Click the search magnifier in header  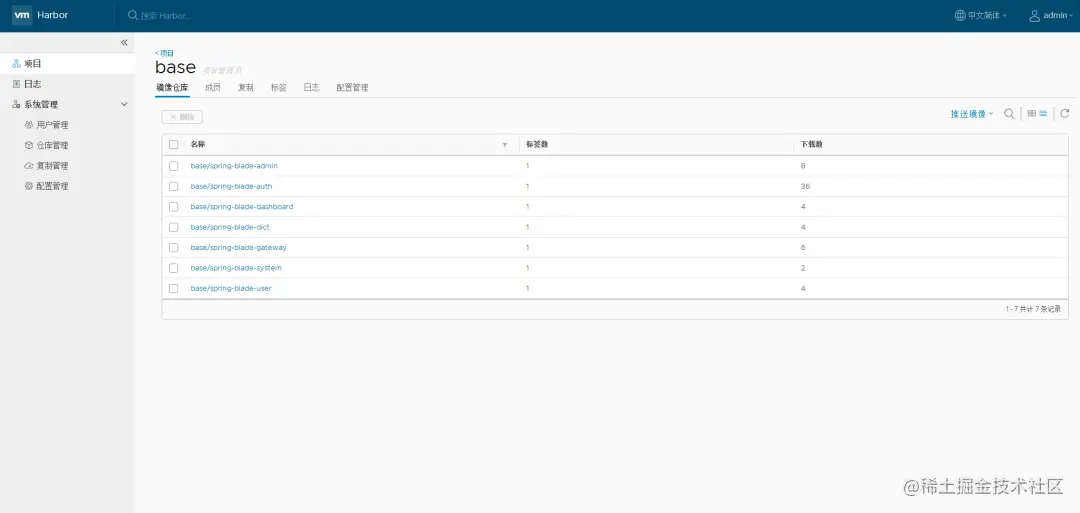pyautogui.click(x=132, y=15)
